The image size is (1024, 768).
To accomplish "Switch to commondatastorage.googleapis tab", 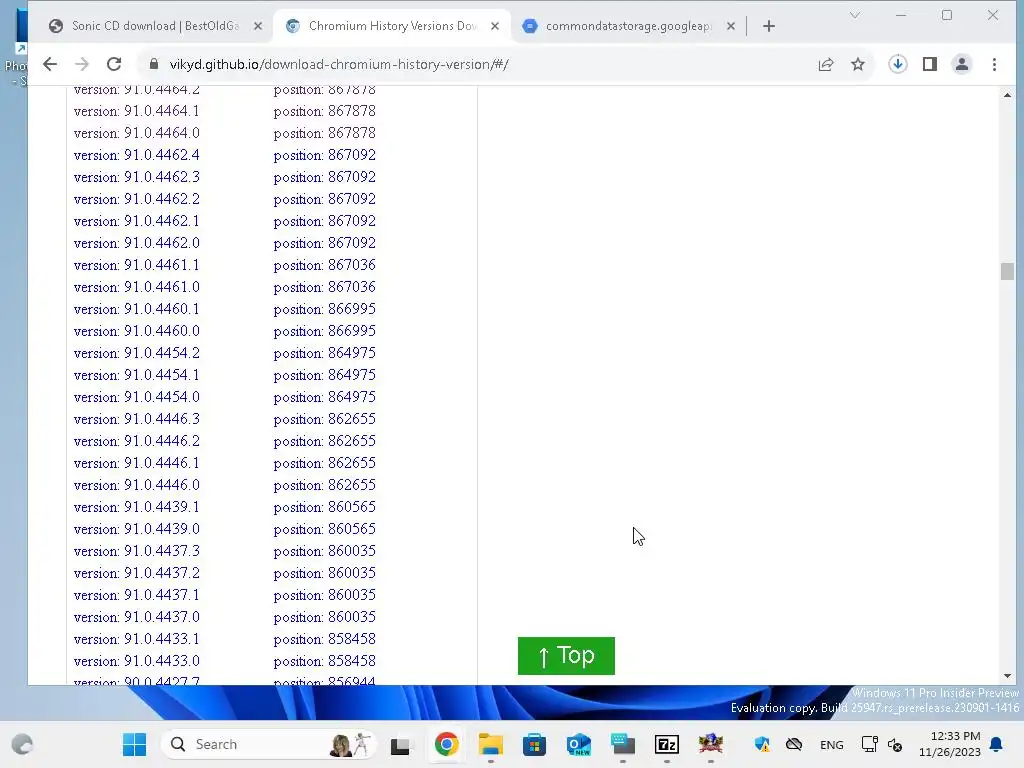I will coord(628,26).
